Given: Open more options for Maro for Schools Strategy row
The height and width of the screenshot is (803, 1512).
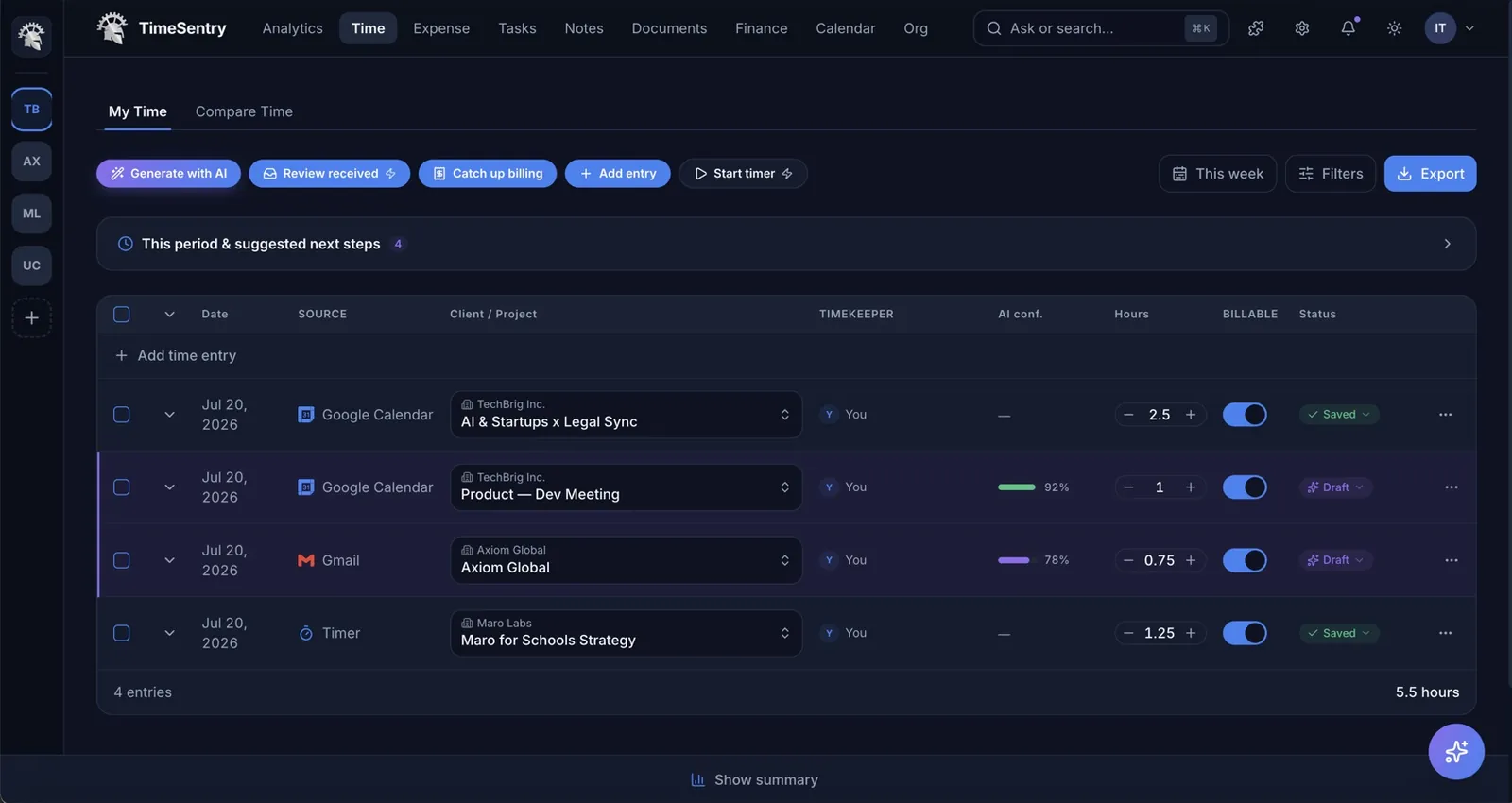Looking at the screenshot, I should click(x=1445, y=633).
